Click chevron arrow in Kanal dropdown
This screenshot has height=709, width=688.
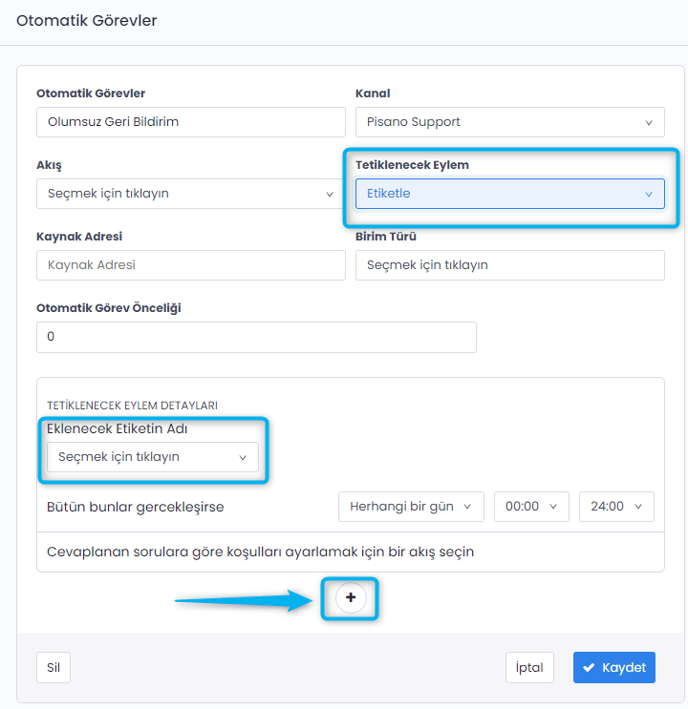(648, 123)
